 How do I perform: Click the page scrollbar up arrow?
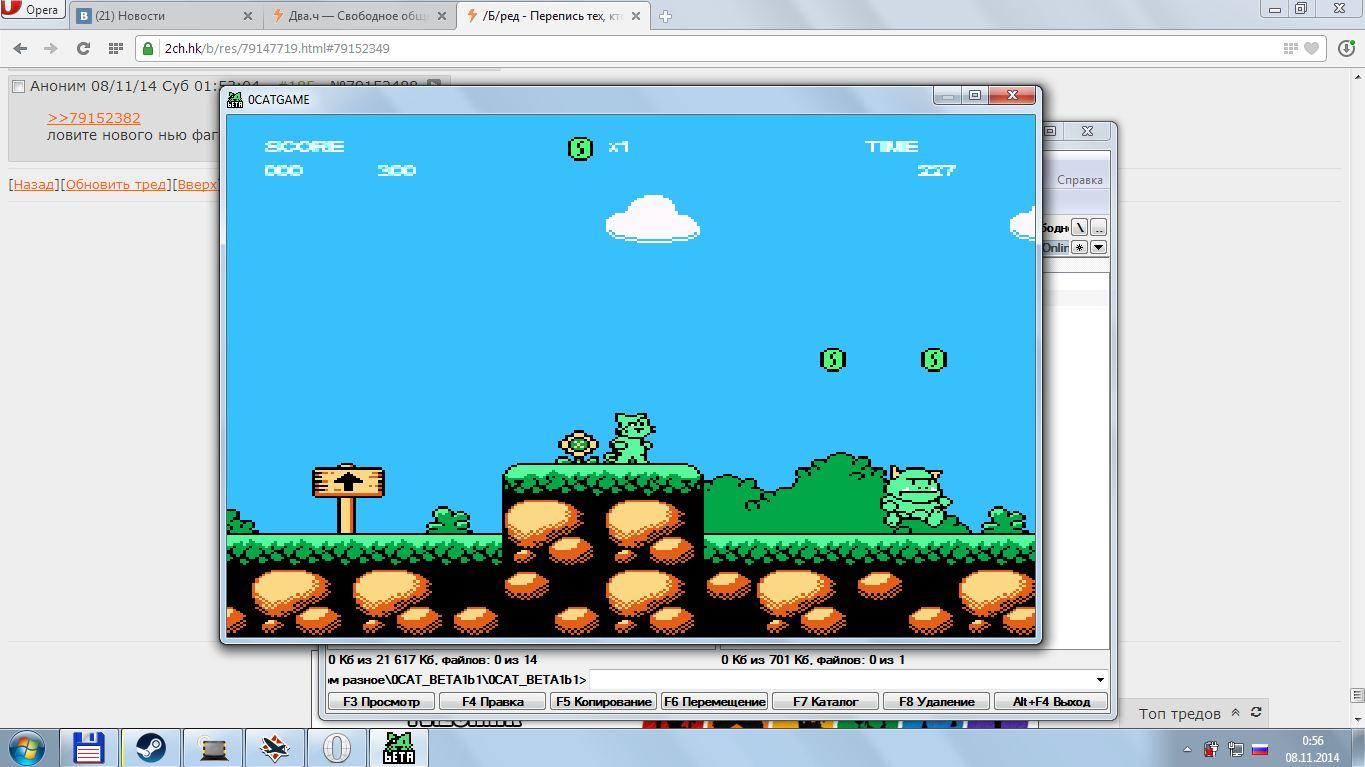[x=1357, y=77]
